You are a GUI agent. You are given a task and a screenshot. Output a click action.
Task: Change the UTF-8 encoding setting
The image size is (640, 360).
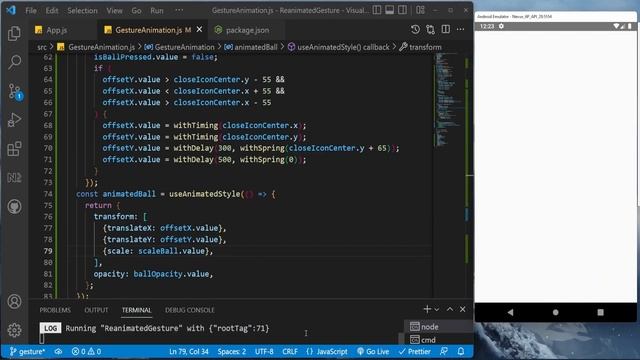tap(264, 351)
